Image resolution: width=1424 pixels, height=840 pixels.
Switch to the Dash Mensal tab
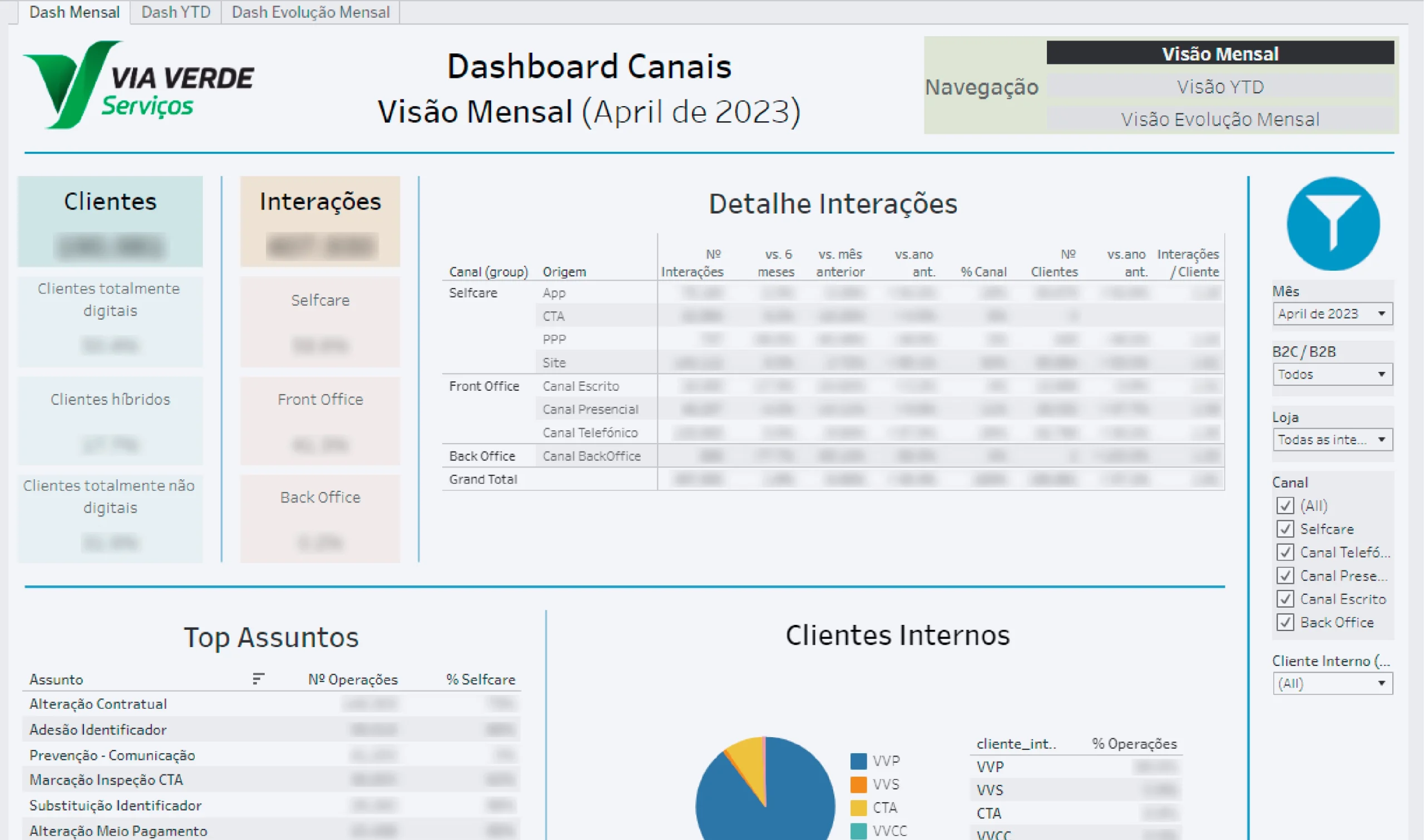click(74, 12)
